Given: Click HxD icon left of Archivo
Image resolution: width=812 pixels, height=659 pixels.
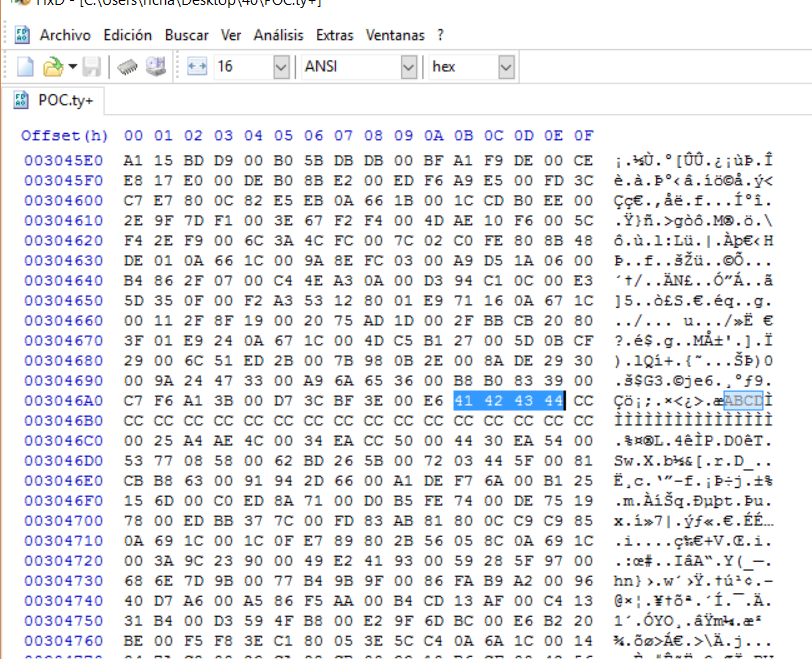Looking at the screenshot, I should pos(22,35).
